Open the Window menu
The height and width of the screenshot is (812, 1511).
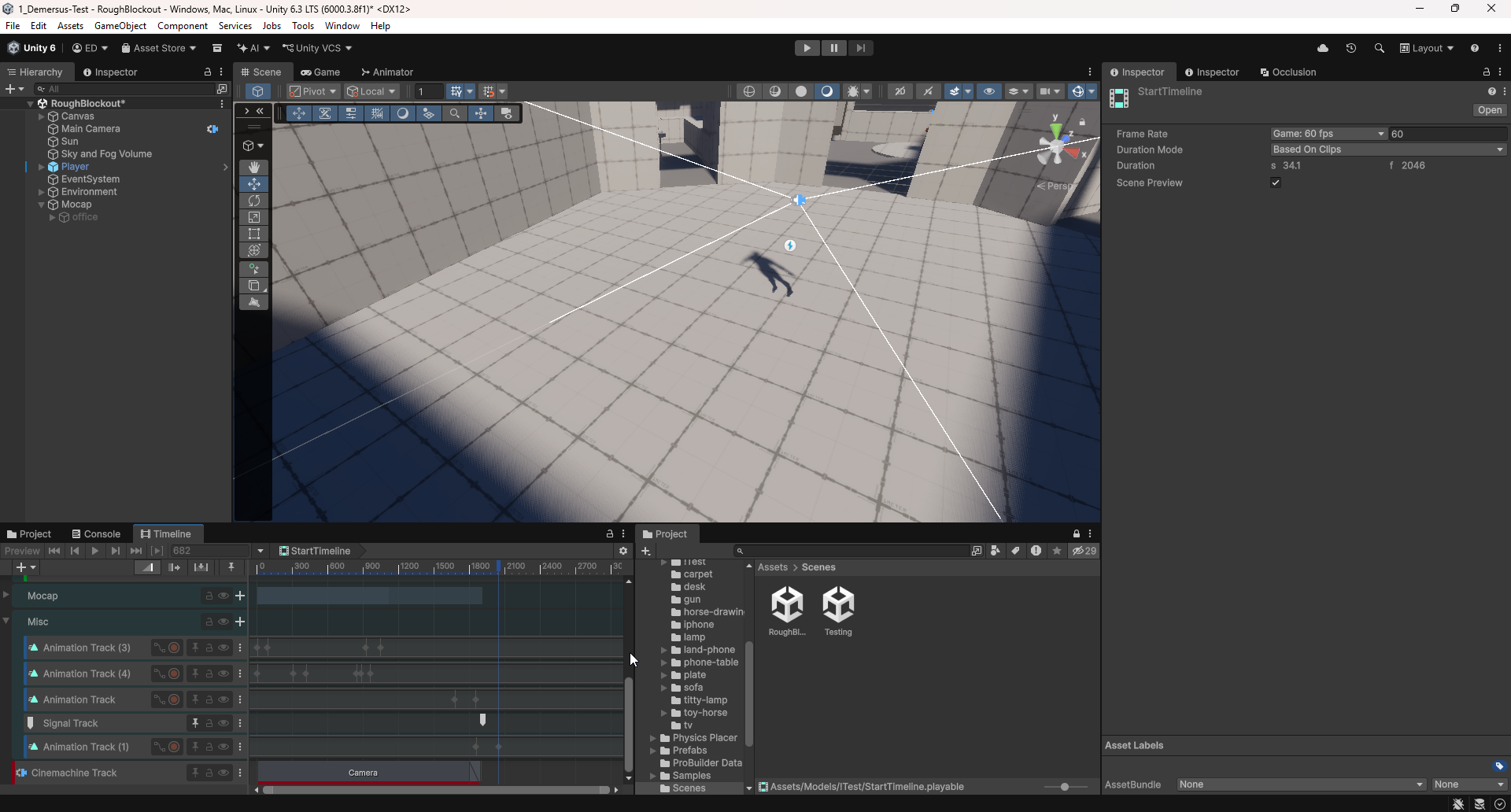pos(342,26)
